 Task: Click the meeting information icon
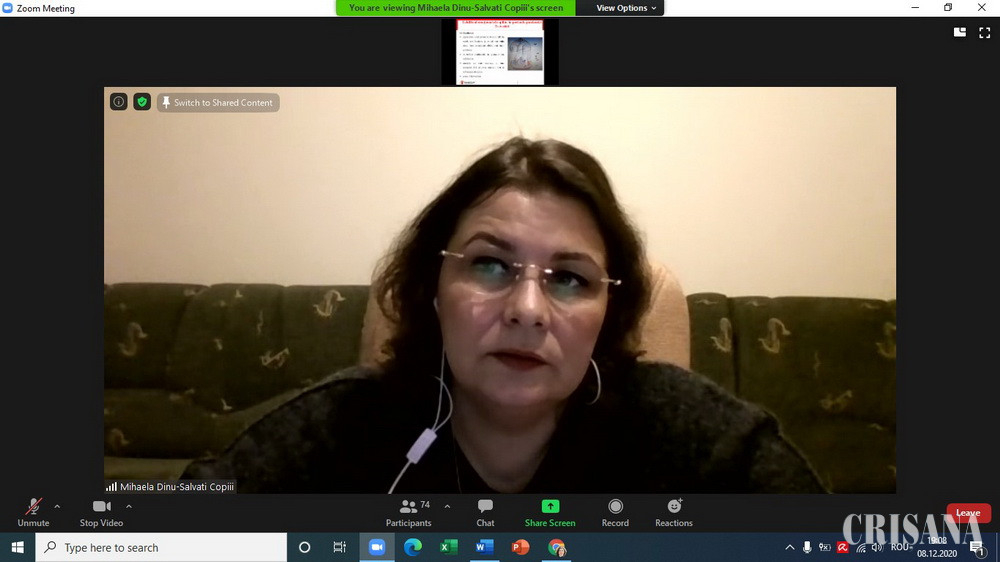(x=118, y=102)
